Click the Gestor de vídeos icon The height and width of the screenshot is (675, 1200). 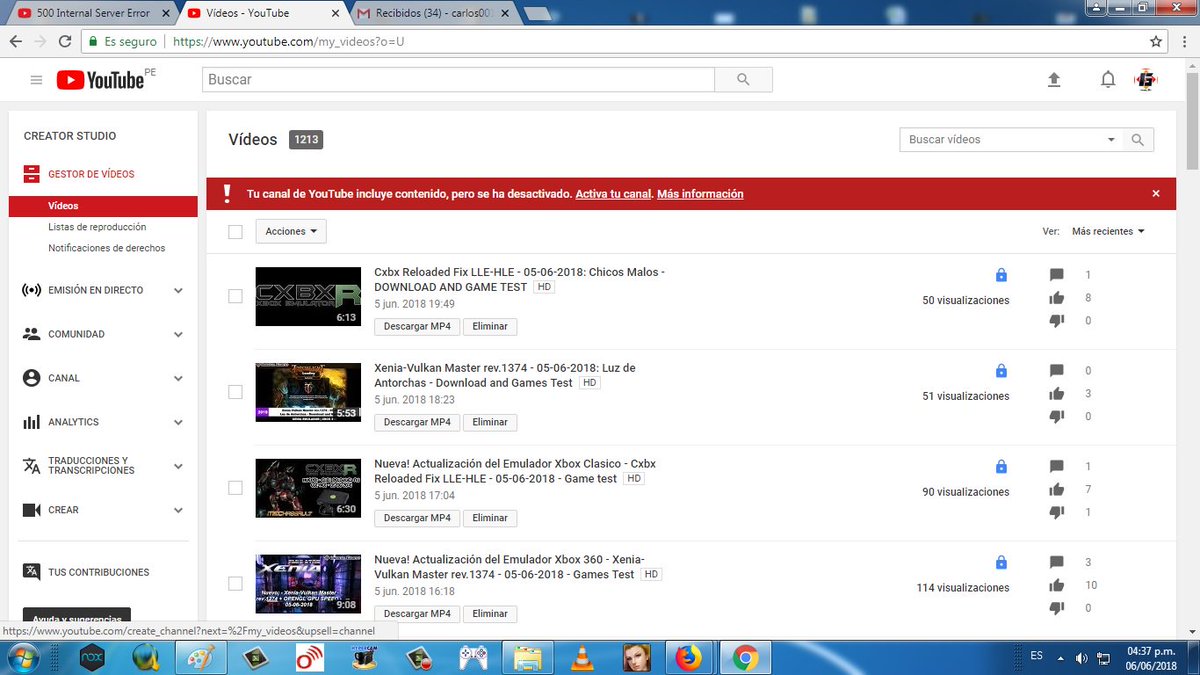click(x=31, y=174)
